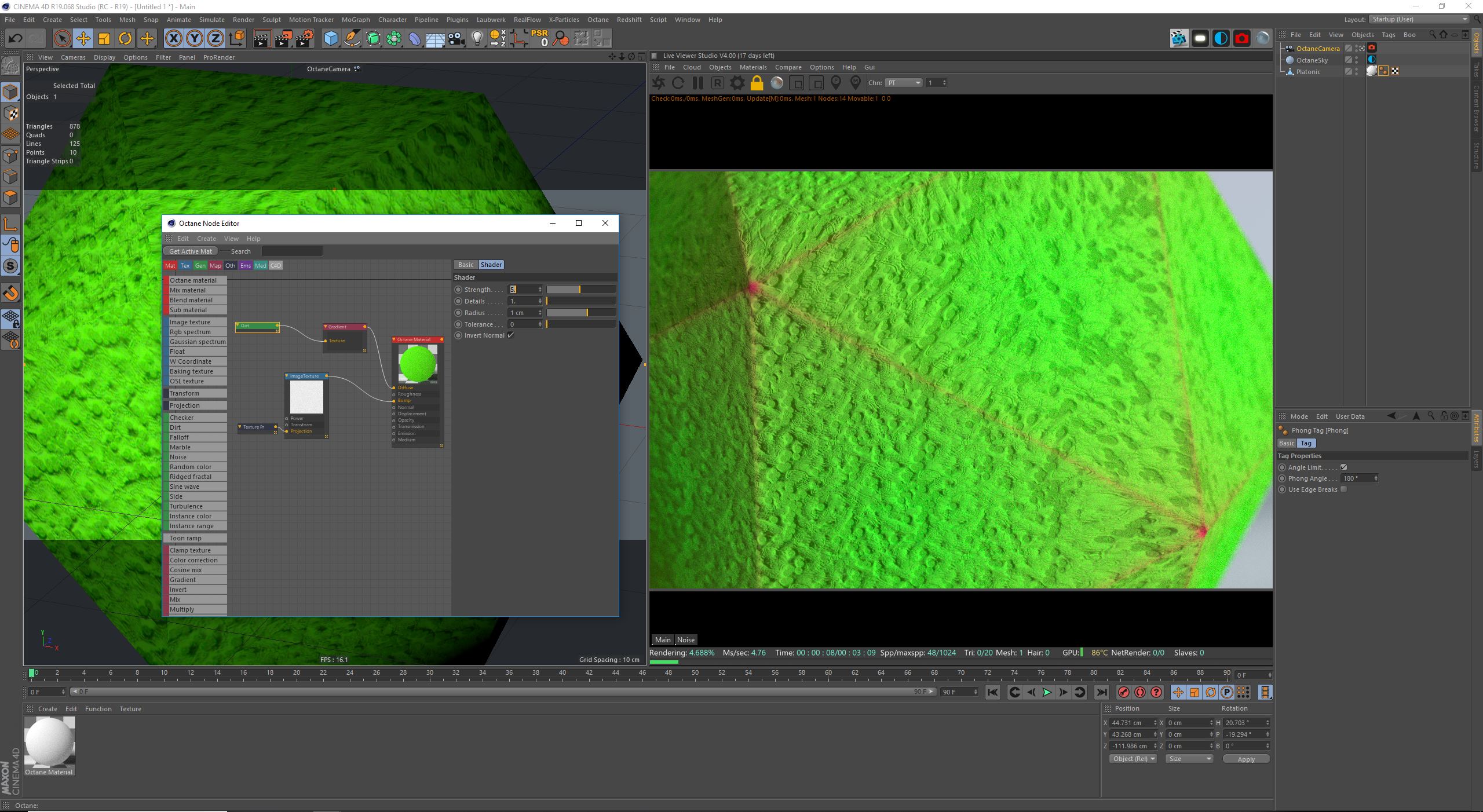Disable the Angle Limit checkbox

[x=1344, y=467]
